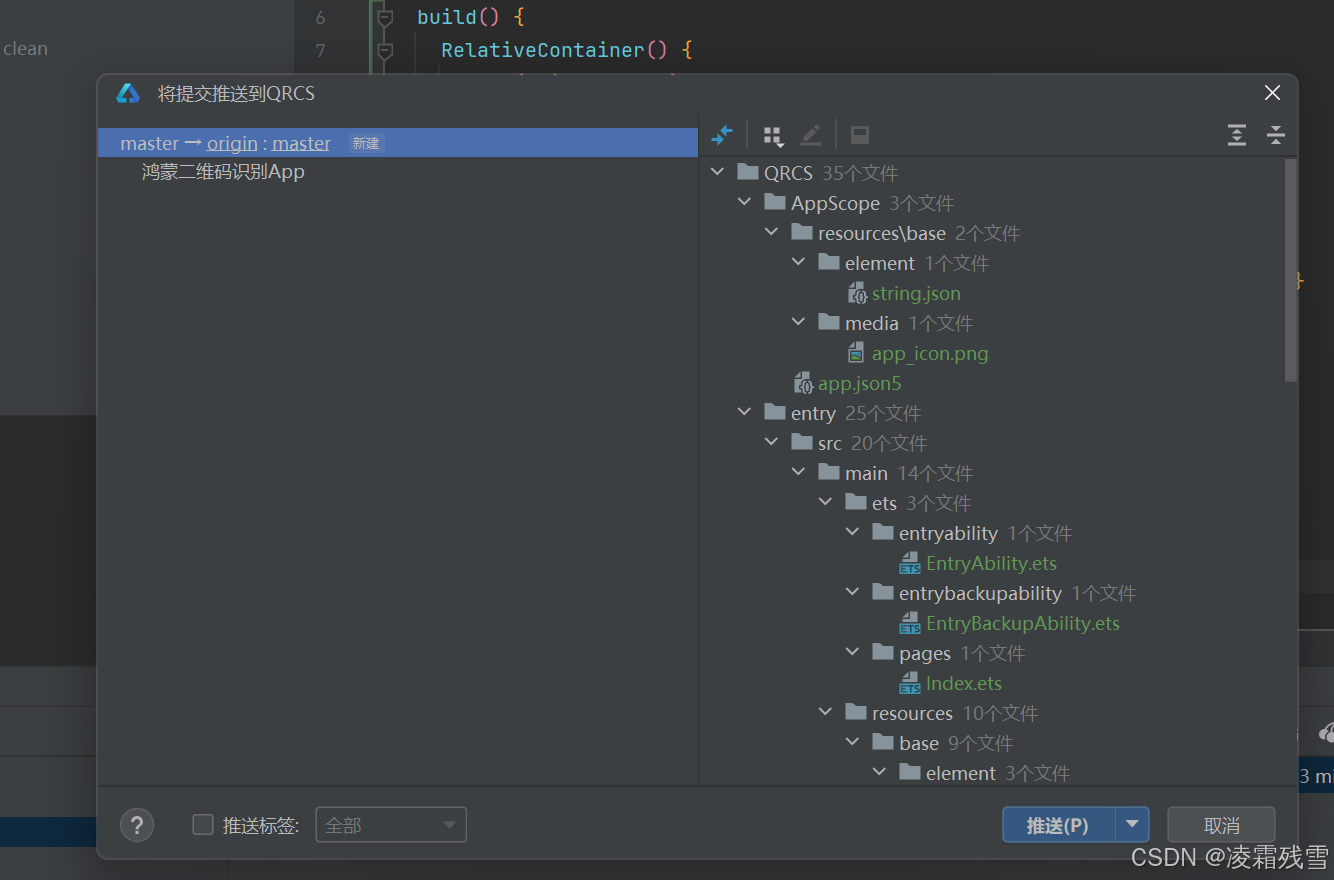Collapse the src folder node
Image resolution: width=1334 pixels, height=880 pixels.
click(771, 442)
